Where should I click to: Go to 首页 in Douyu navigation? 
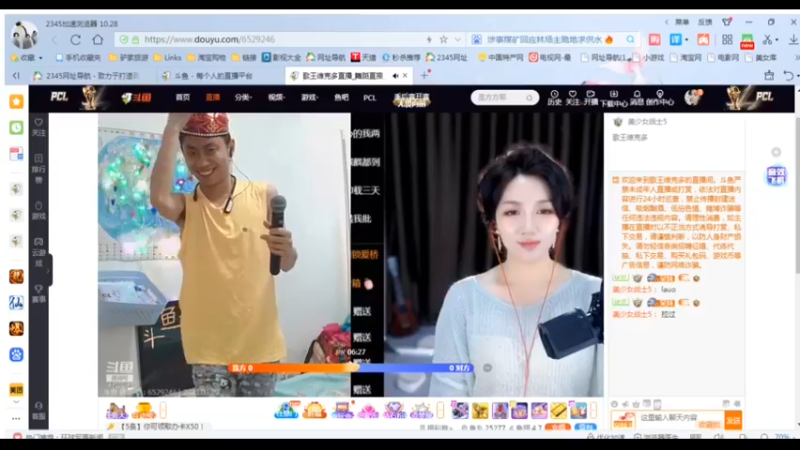(183, 97)
